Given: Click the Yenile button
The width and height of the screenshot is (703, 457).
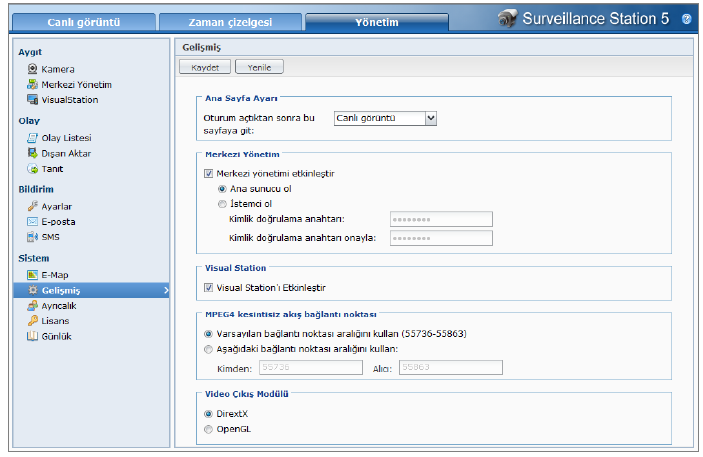Looking at the screenshot, I should point(259,67).
